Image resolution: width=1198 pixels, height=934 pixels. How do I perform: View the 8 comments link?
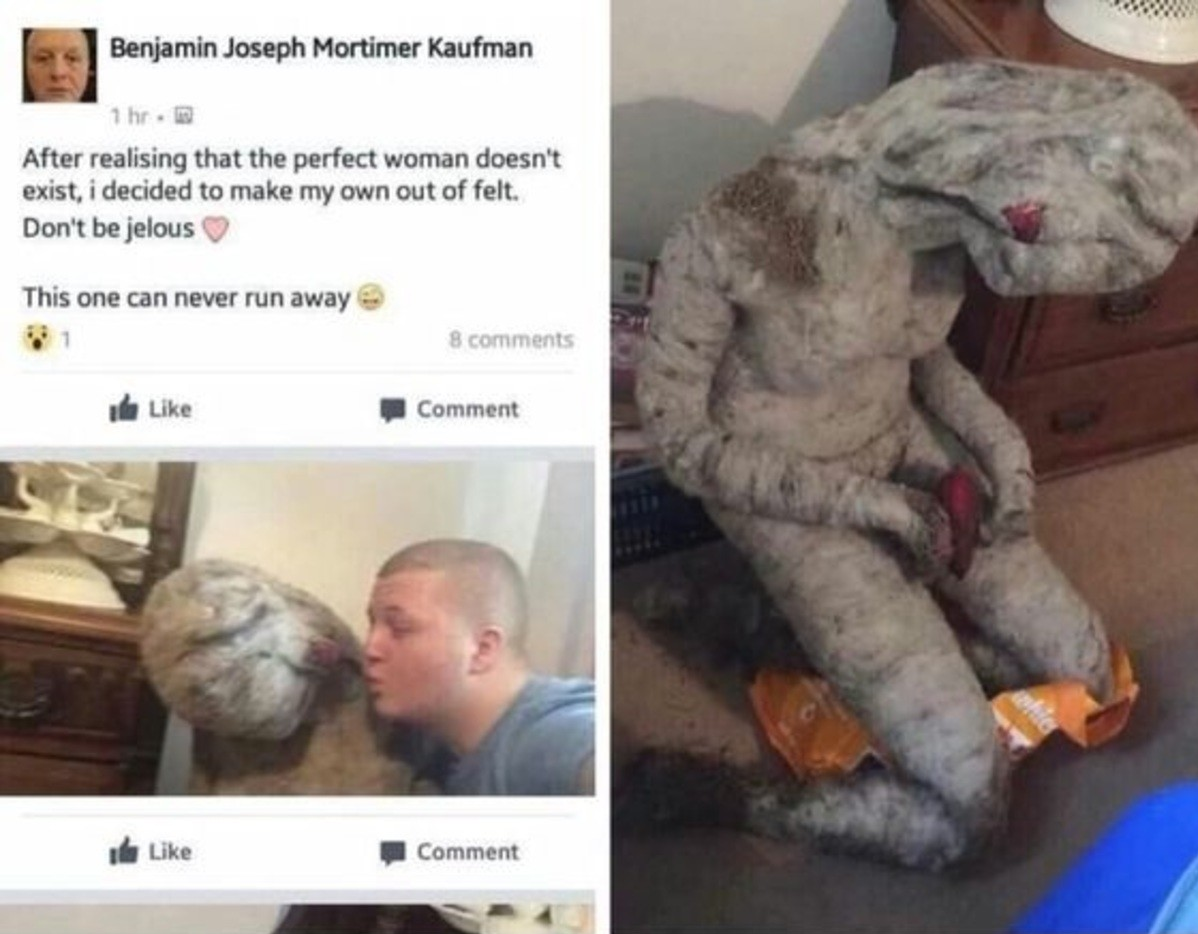tap(511, 339)
